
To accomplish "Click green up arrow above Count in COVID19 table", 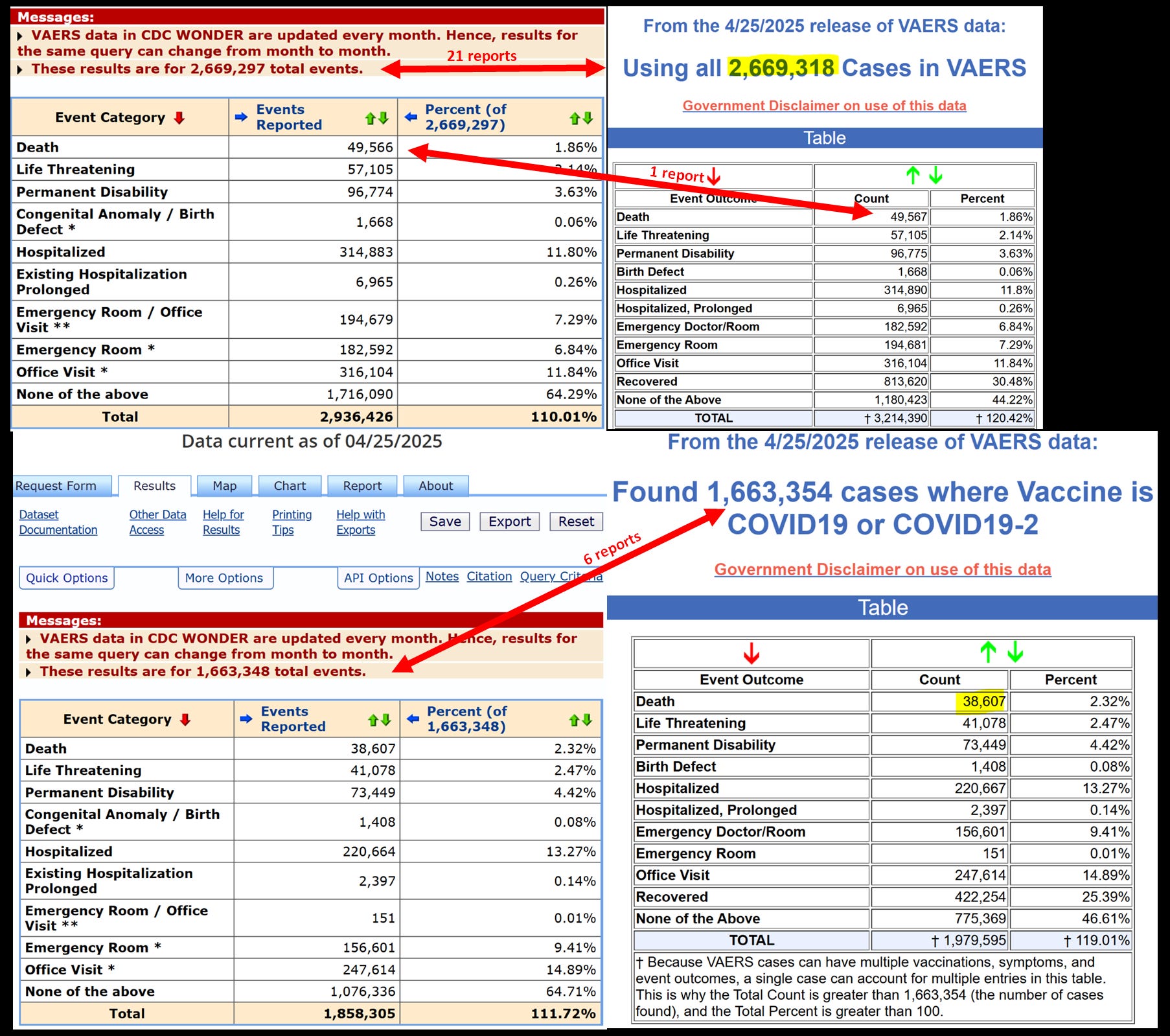I will pyautogui.click(x=988, y=652).
